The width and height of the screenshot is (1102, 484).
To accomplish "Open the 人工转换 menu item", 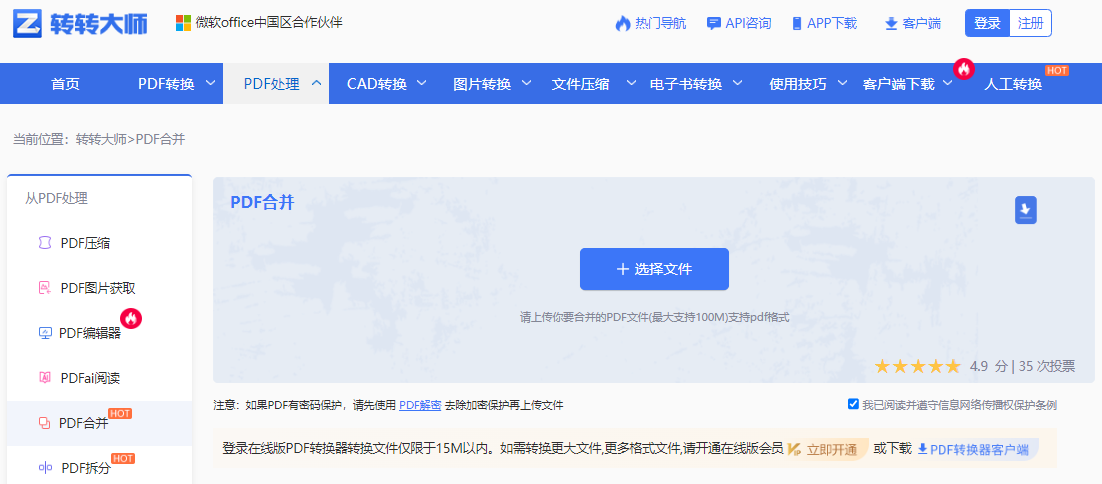I will (1013, 84).
